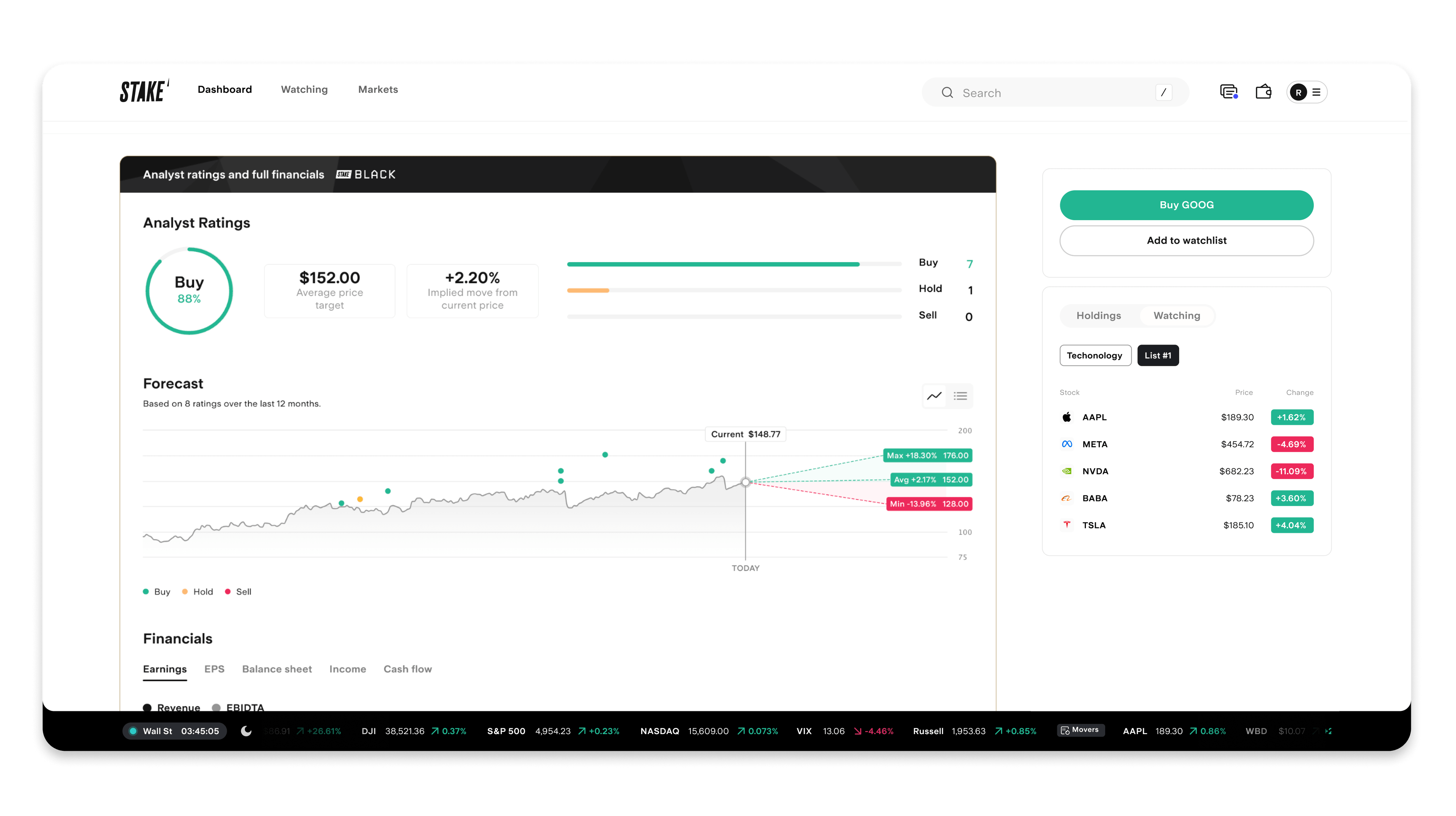Switch forecast to line chart view
Image resolution: width=1456 pixels, height=816 pixels.
[934, 396]
